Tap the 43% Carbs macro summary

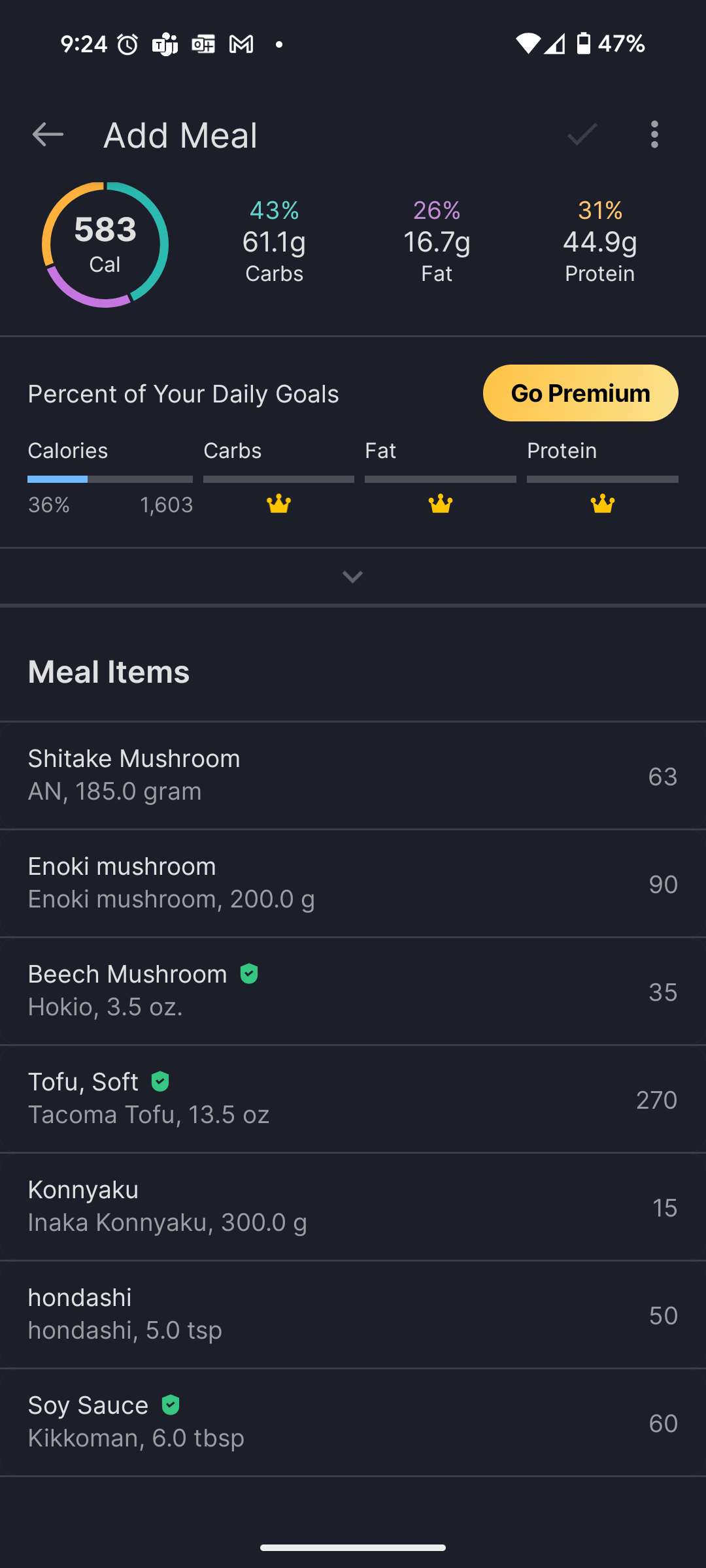coord(274,242)
